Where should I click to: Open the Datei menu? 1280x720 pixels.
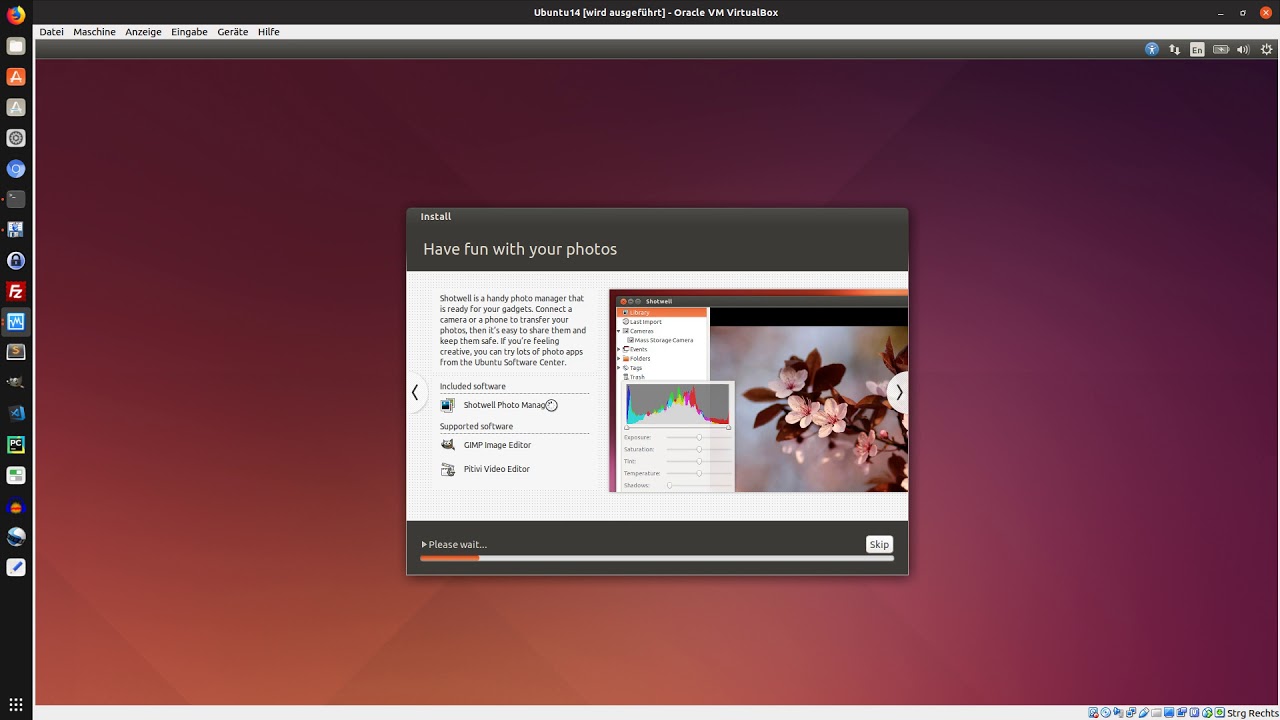[x=51, y=32]
